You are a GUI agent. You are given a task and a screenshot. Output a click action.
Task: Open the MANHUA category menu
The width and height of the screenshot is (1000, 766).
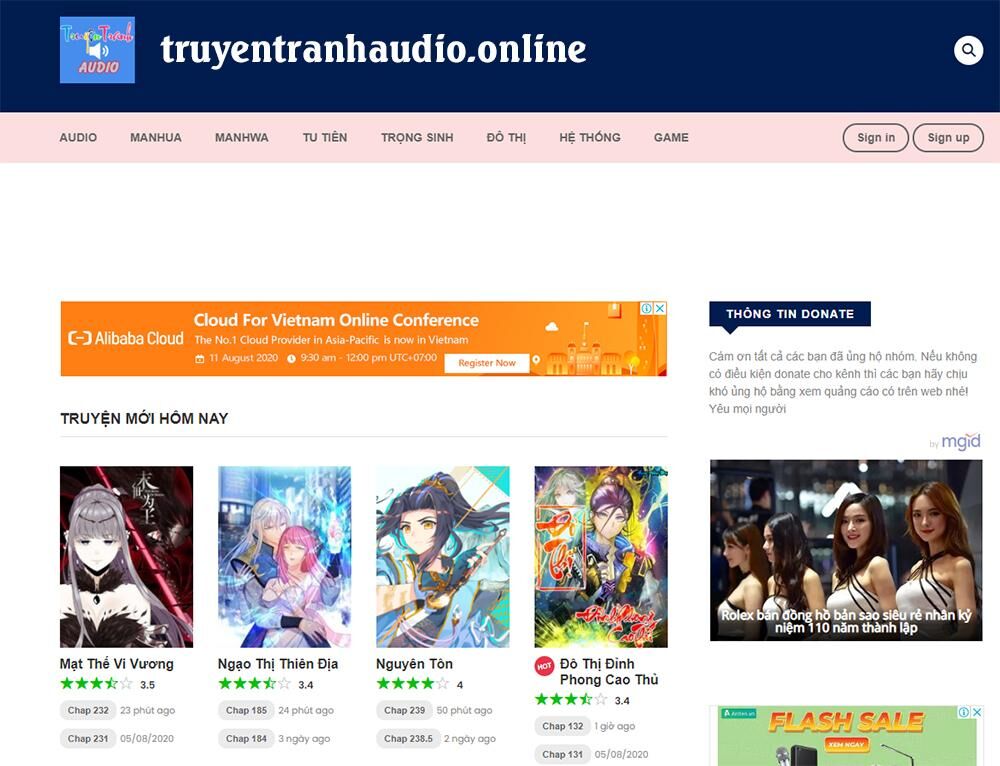click(x=155, y=137)
